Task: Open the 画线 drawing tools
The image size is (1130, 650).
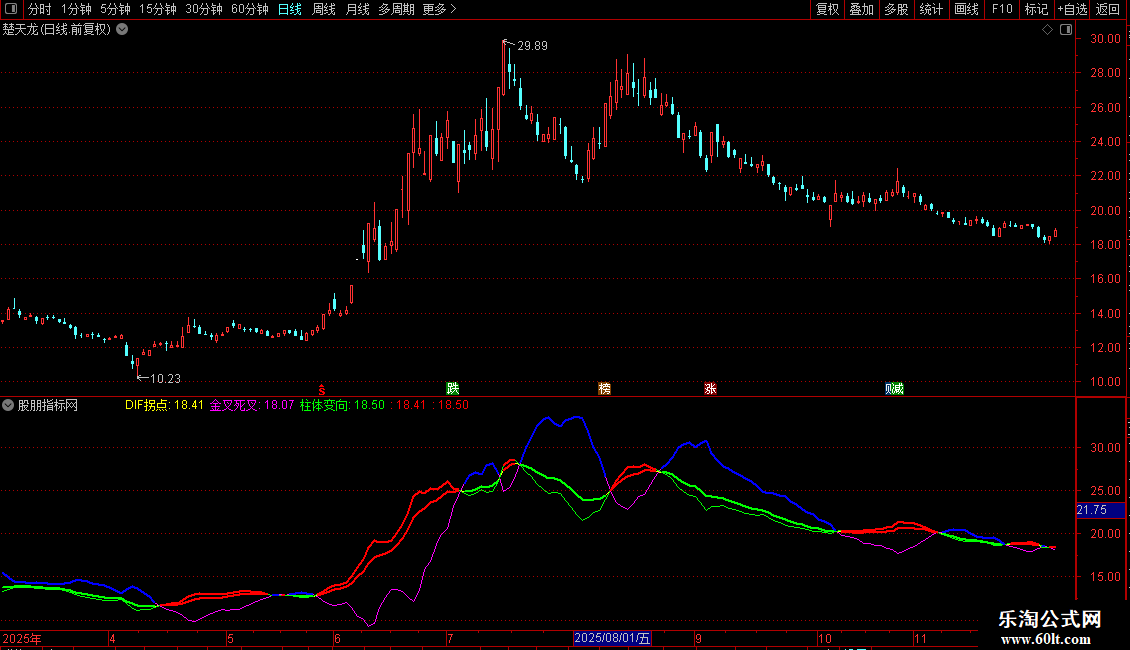Action: coord(966,10)
